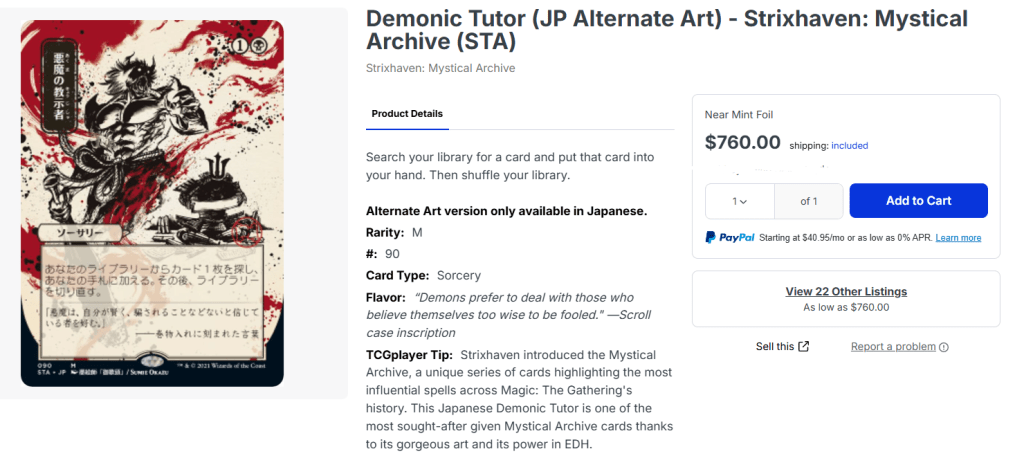Click the external-link icon beside Sell this

pos(804,347)
